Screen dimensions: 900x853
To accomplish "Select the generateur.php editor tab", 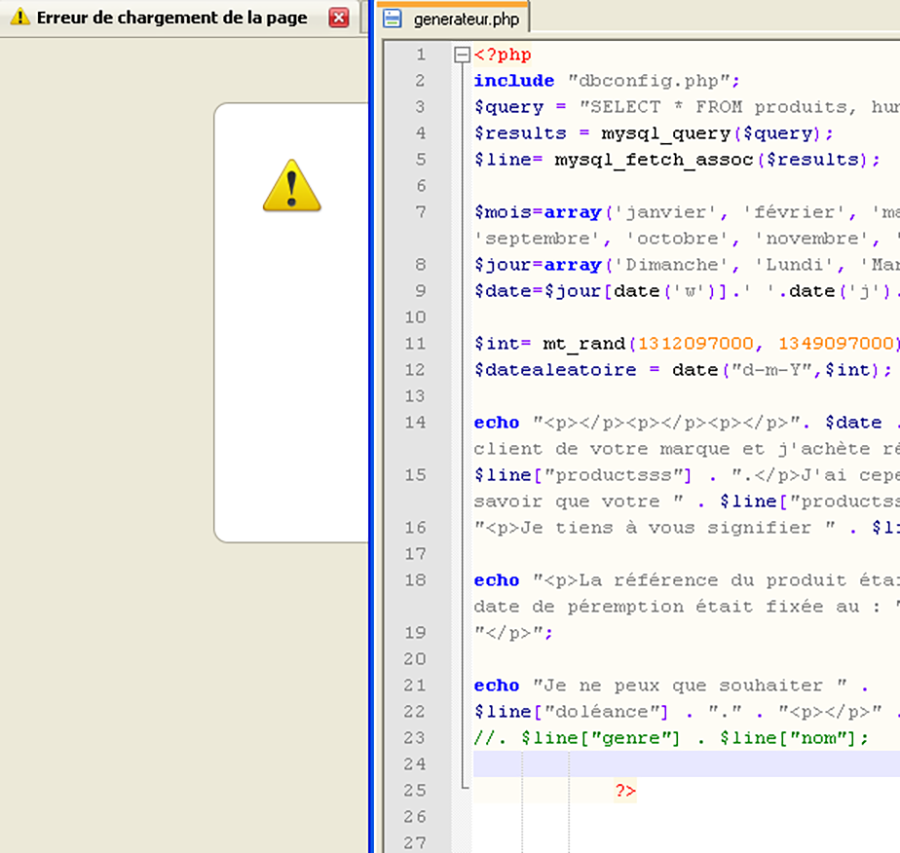I will pyautogui.click(x=453, y=17).
